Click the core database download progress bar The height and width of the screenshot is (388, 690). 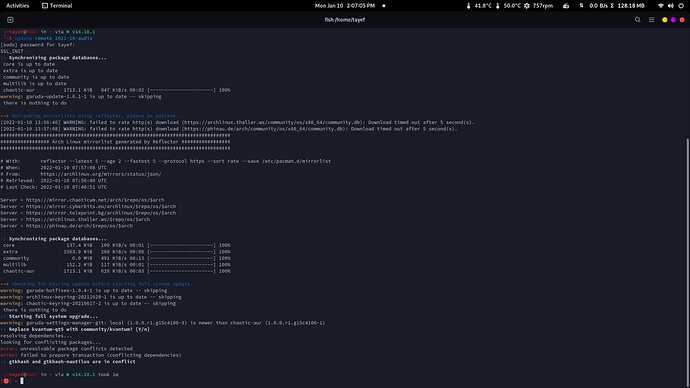coord(181,245)
